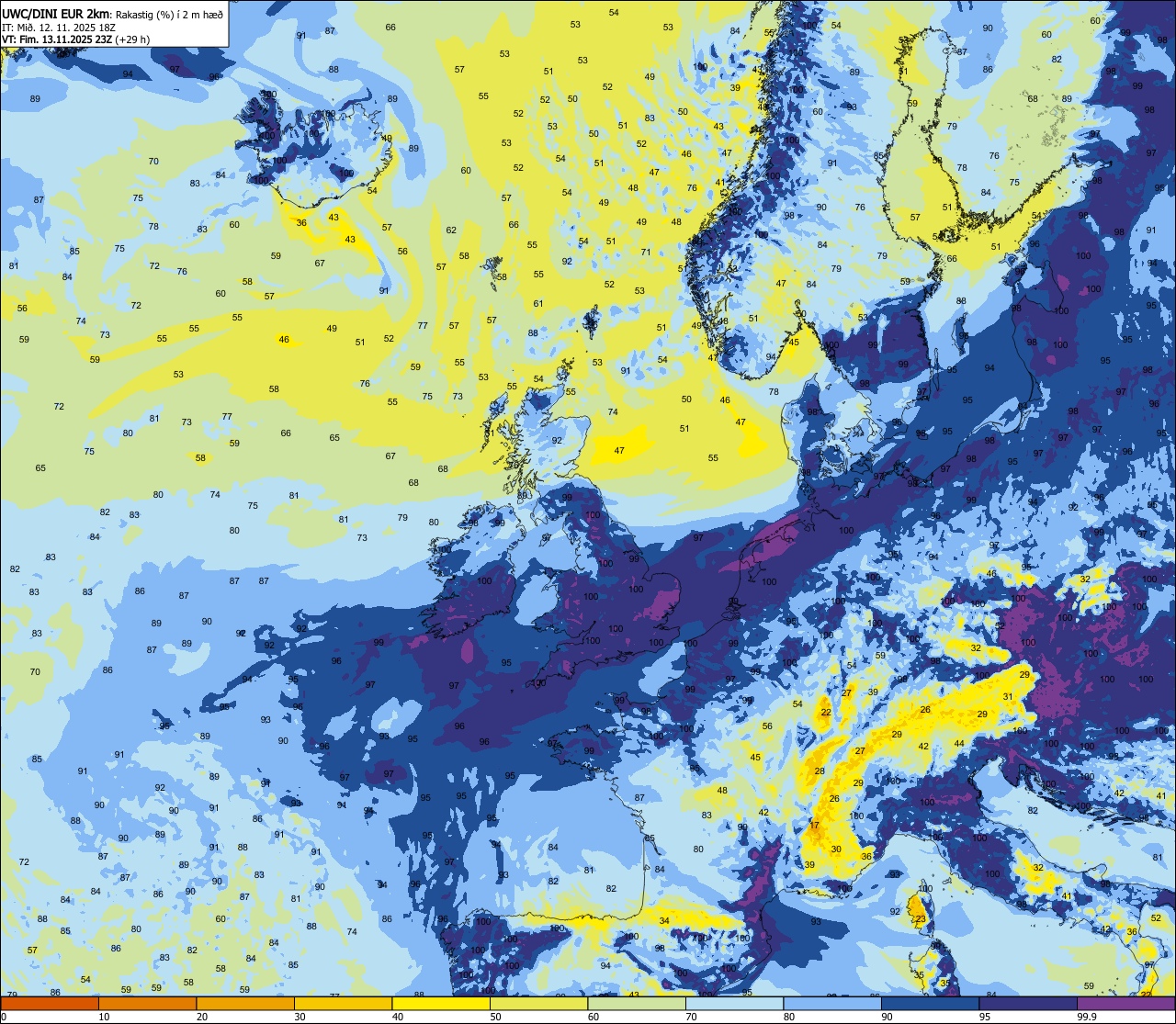This screenshot has height=1024, width=1176.
Task: Click the 60–70% pale green legend swatch
Action: tap(637, 1003)
